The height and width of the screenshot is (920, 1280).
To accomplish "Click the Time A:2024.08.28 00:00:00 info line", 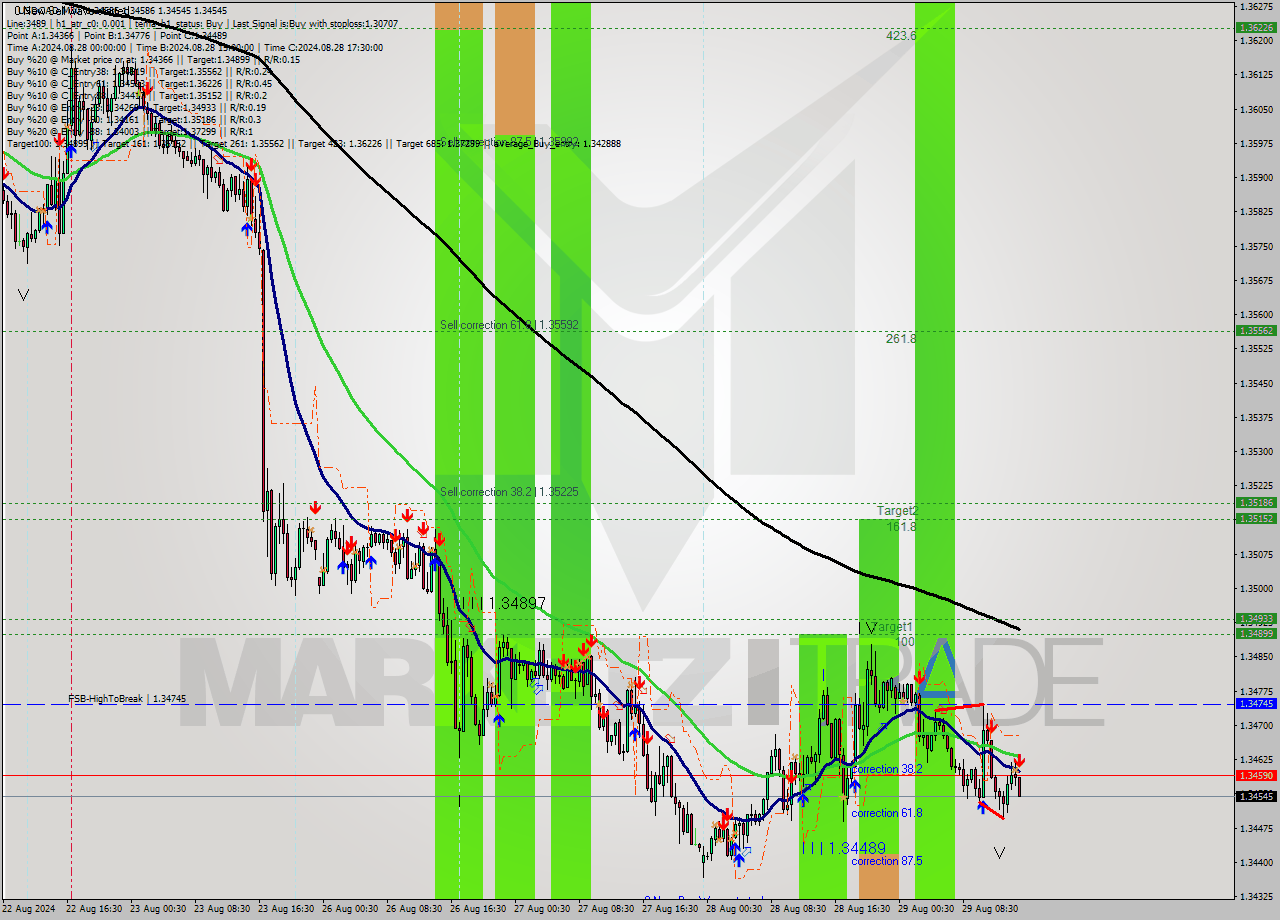I will (194, 47).
